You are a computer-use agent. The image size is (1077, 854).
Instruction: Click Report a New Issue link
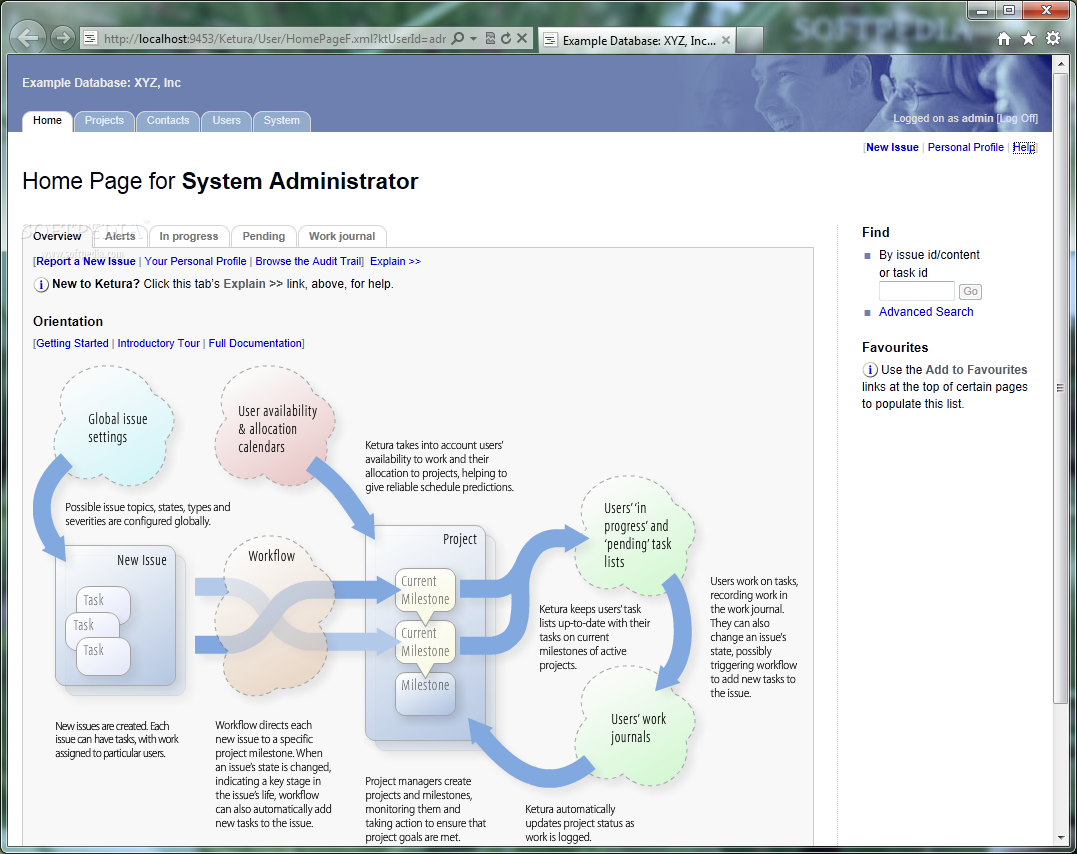click(86, 261)
